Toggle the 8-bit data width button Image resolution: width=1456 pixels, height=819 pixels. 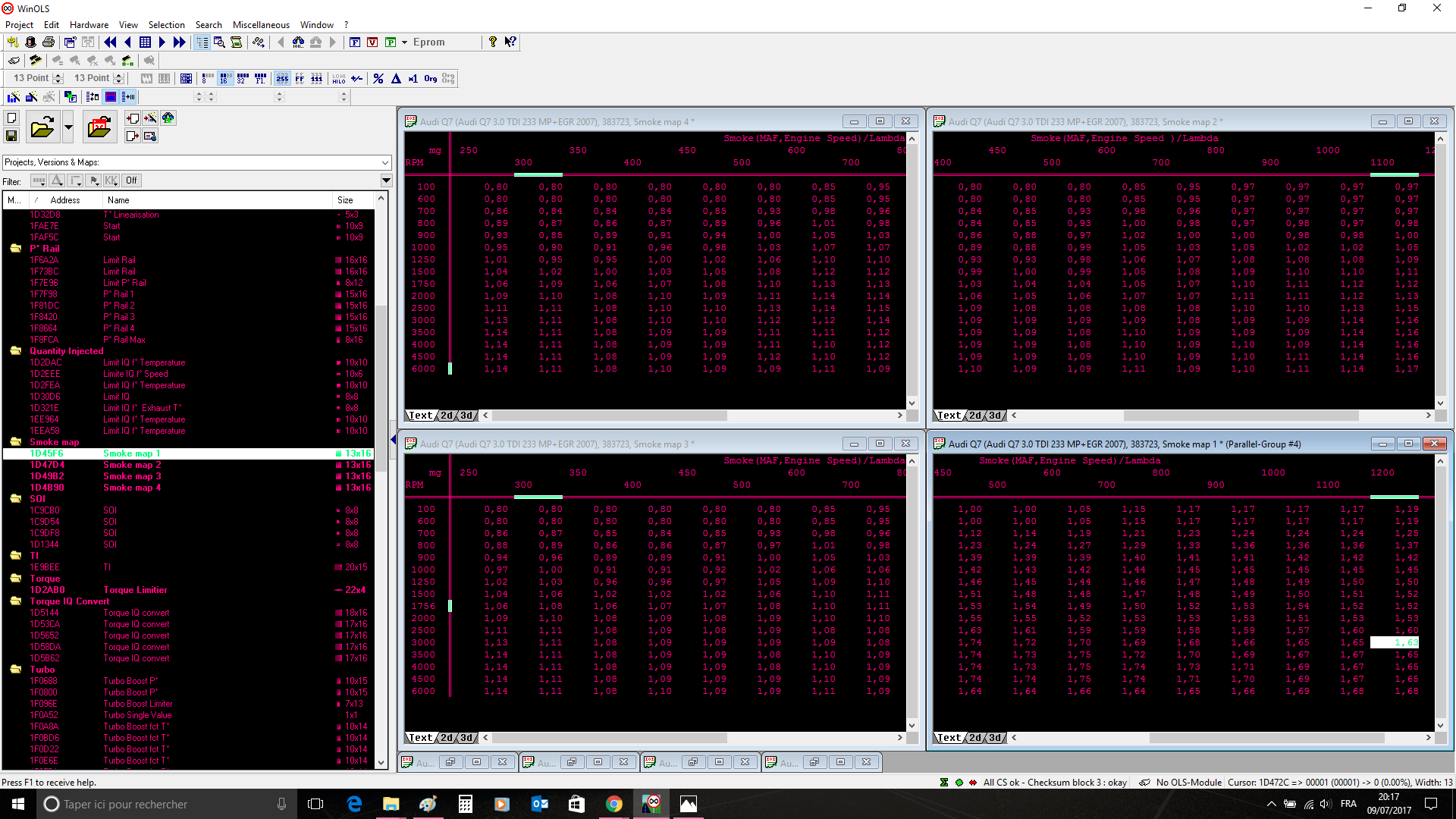coord(208,78)
